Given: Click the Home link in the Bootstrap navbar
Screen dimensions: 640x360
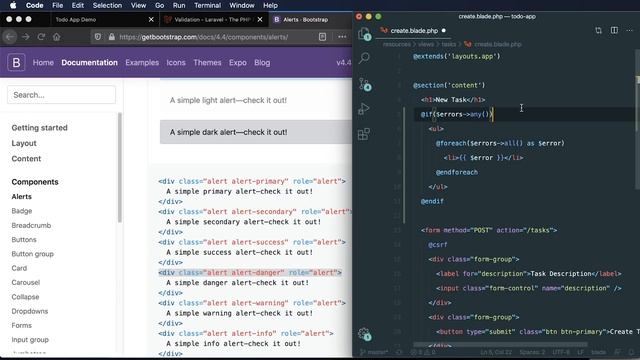Looking at the screenshot, I should pyautogui.click(x=43, y=62).
